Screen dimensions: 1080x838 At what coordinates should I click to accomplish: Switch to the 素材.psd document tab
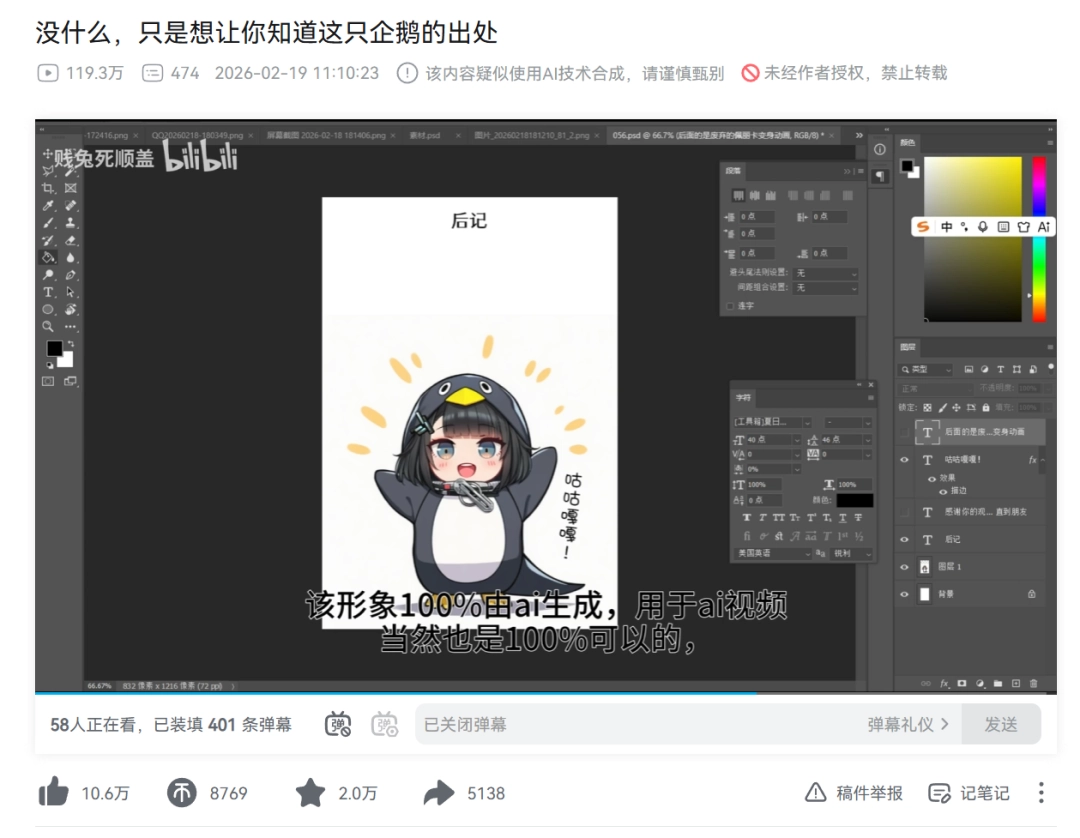424,134
